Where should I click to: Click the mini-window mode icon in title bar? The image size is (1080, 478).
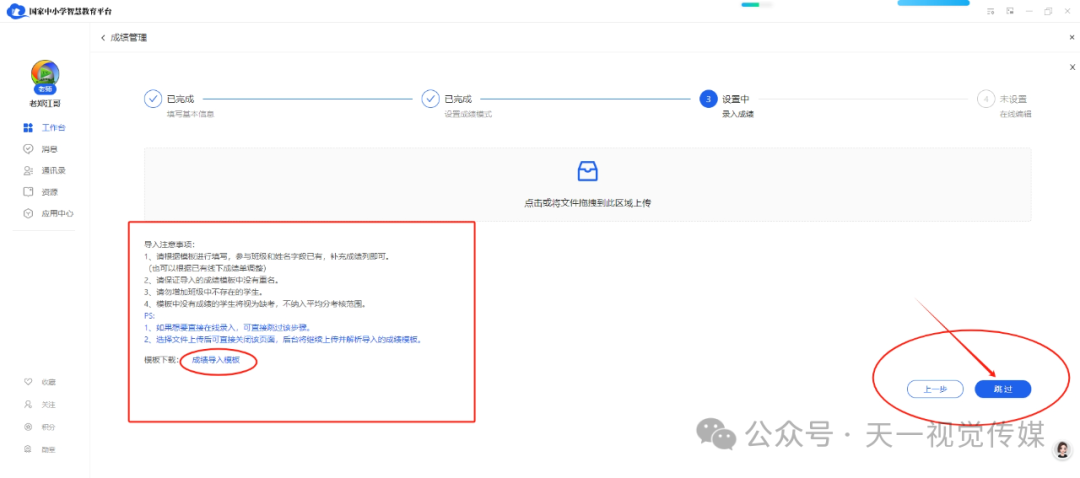[1010, 11]
